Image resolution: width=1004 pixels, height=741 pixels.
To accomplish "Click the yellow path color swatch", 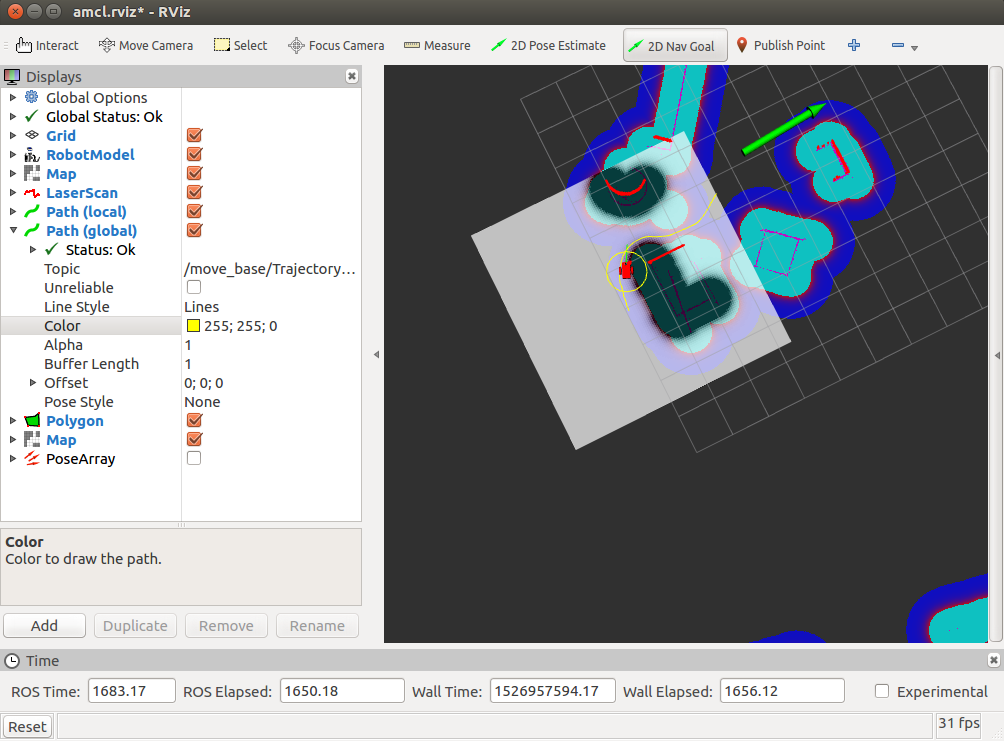I will (193, 326).
